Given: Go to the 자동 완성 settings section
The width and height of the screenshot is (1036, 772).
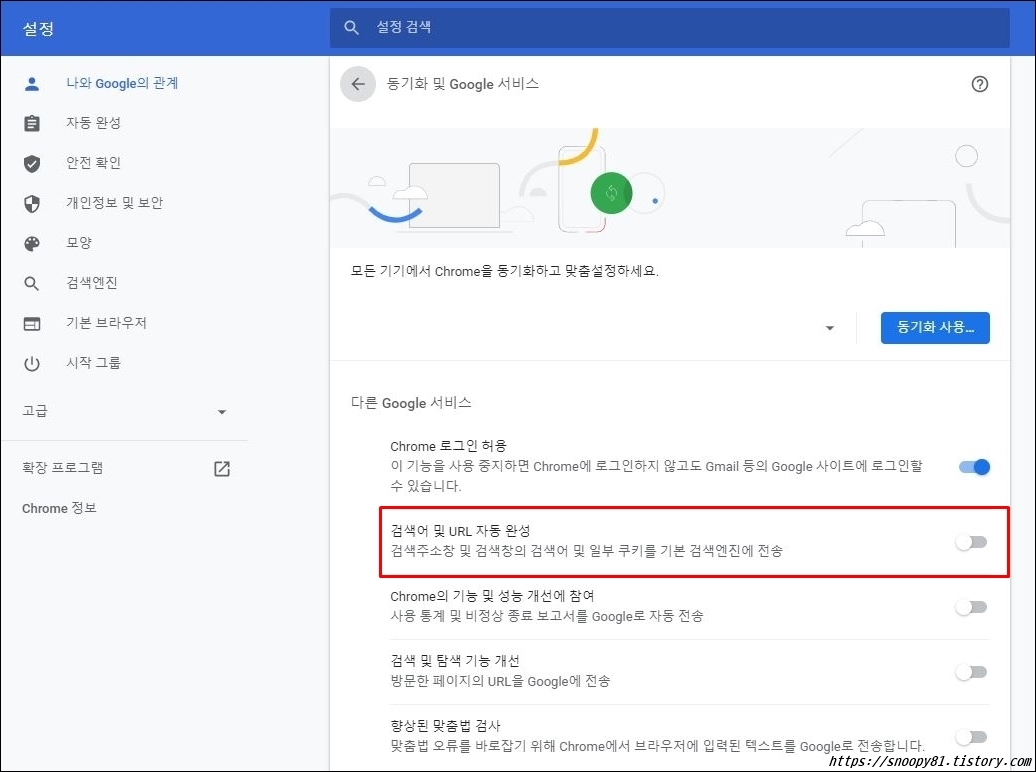Looking at the screenshot, I should [93, 123].
